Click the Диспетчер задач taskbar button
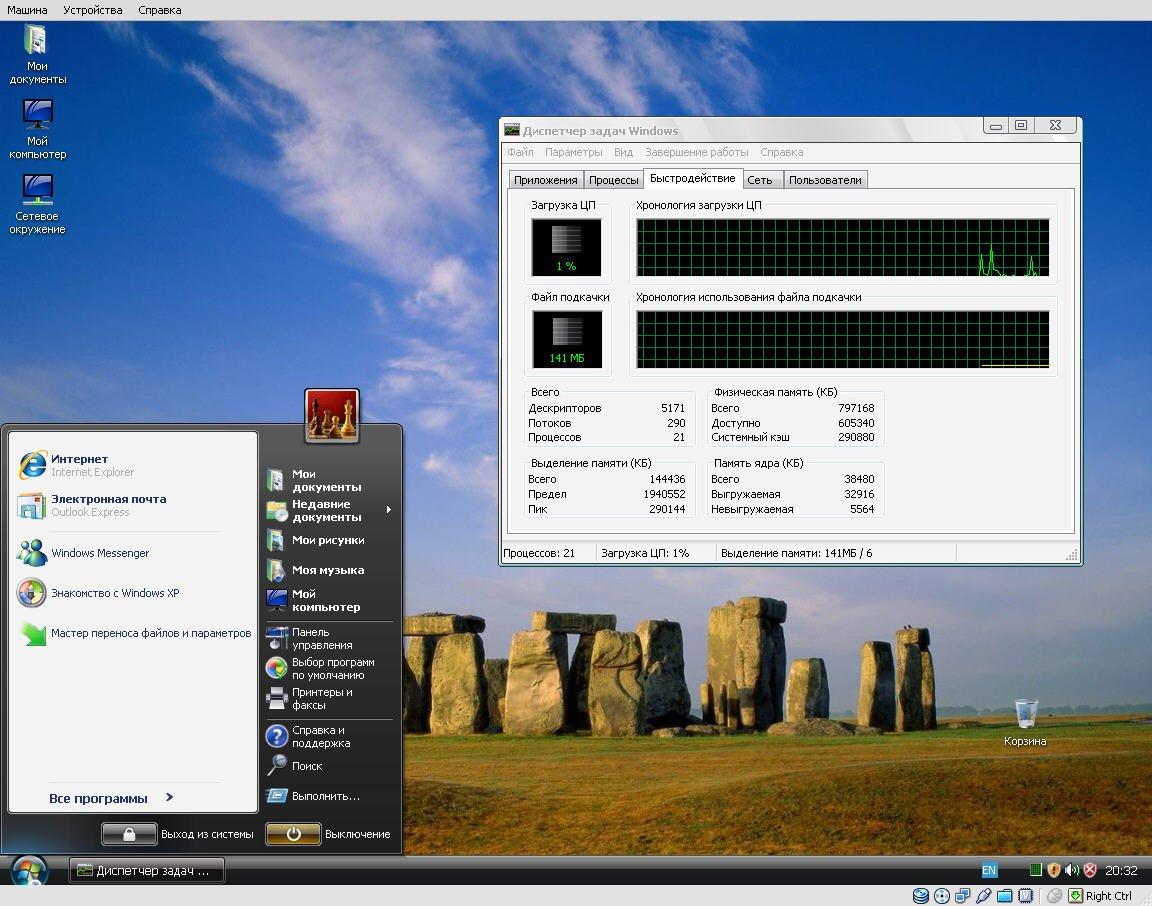The width and height of the screenshot is (1152, 906). coord(146,870)
